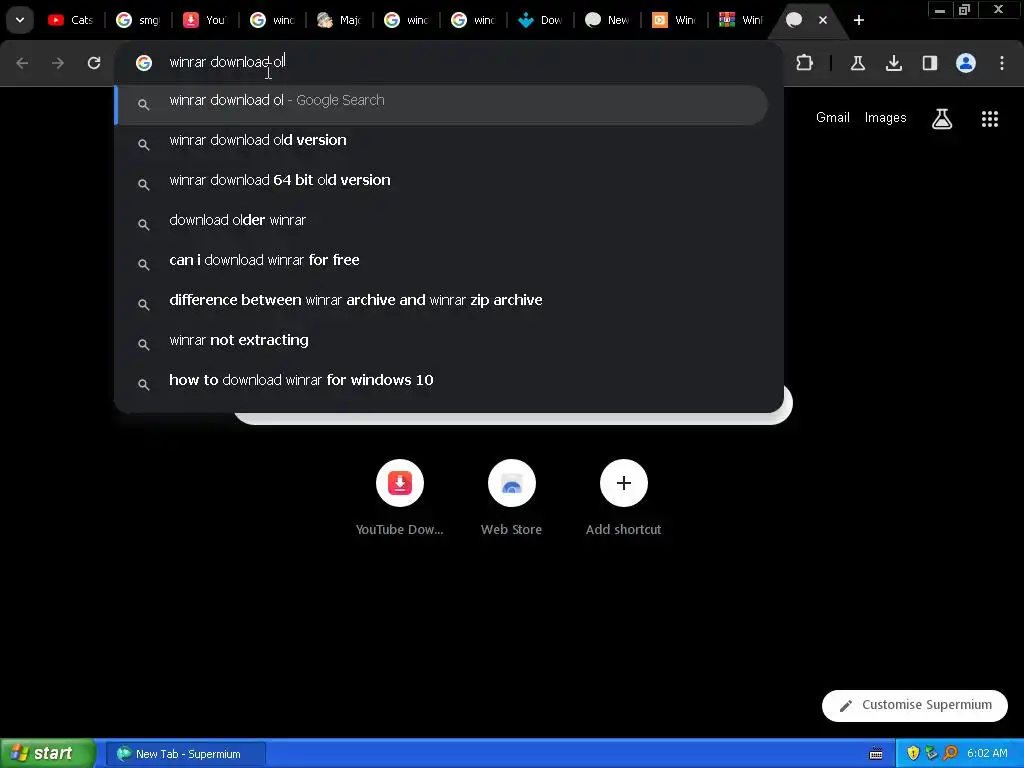1024x768 pixels.
Task: Open the Windows start menu
Action: pos(47,753)
